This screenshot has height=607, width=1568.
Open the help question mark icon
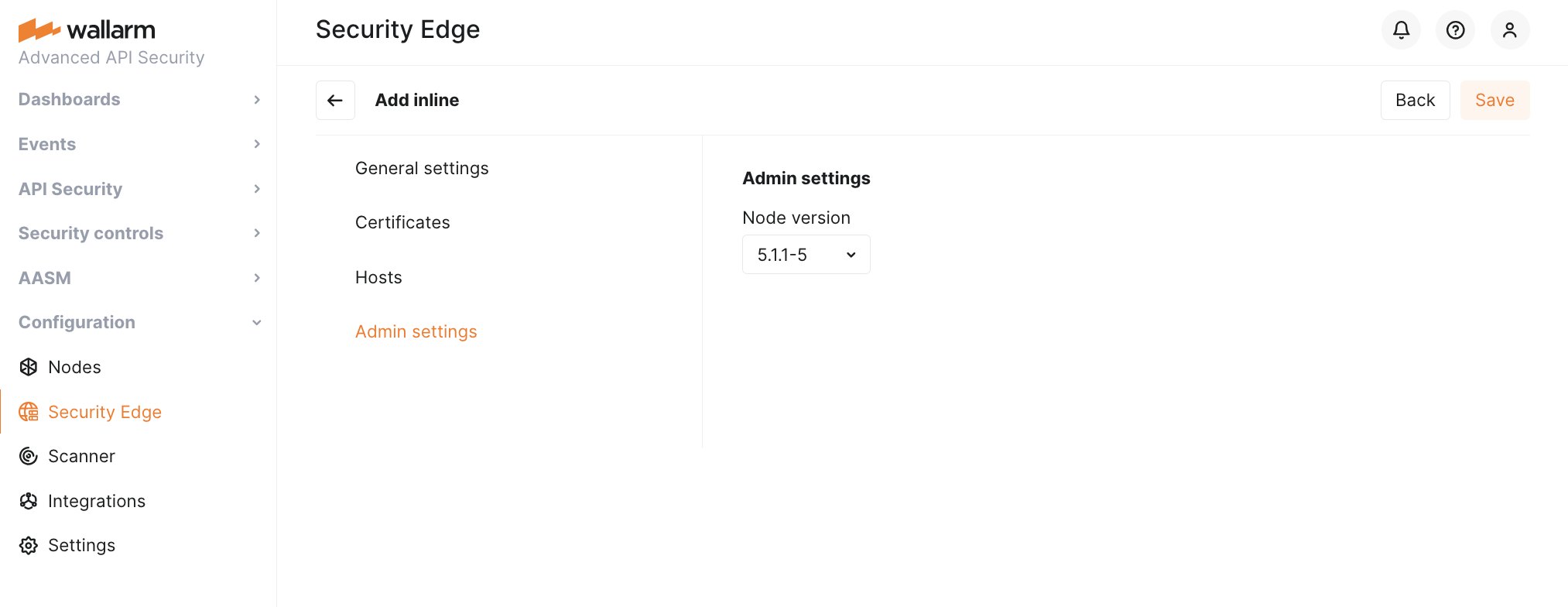click(x=1455, y=30)
